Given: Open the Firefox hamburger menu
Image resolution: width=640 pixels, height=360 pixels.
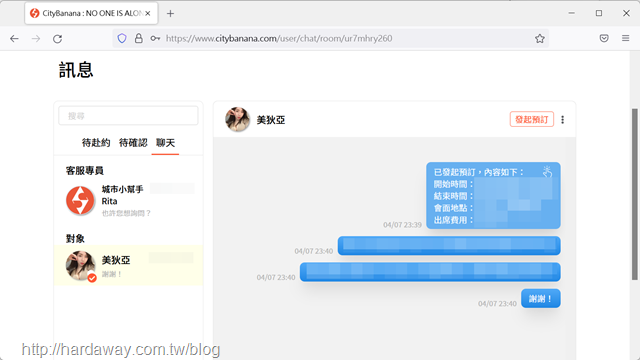Looking at the screenshot, I should [x=625, y=38].
